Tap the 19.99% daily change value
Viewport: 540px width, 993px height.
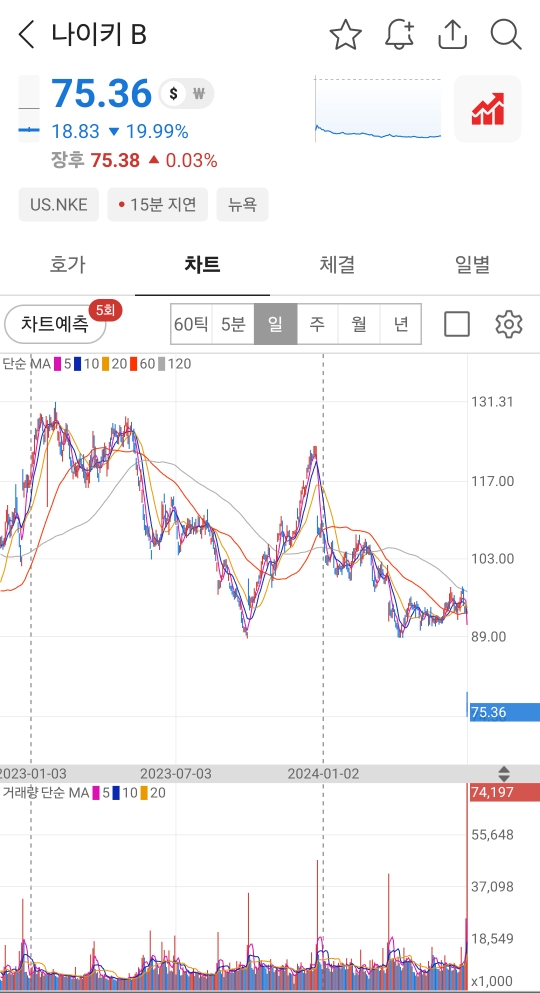pos(157,132)
